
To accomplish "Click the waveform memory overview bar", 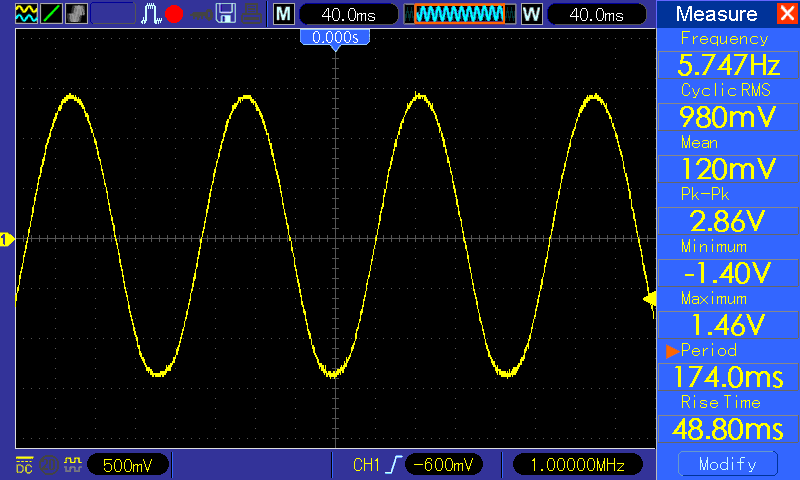I will [x=460, y=14].
